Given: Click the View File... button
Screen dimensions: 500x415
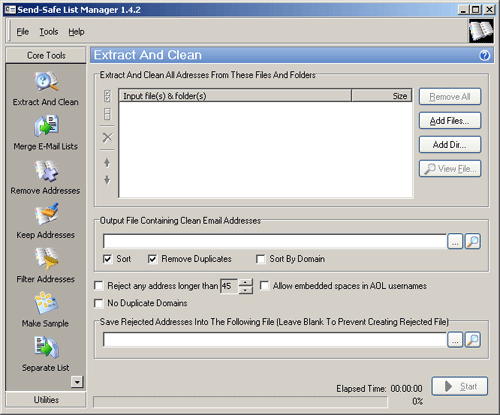Looking at the screenshot, I should coord(450,169).
